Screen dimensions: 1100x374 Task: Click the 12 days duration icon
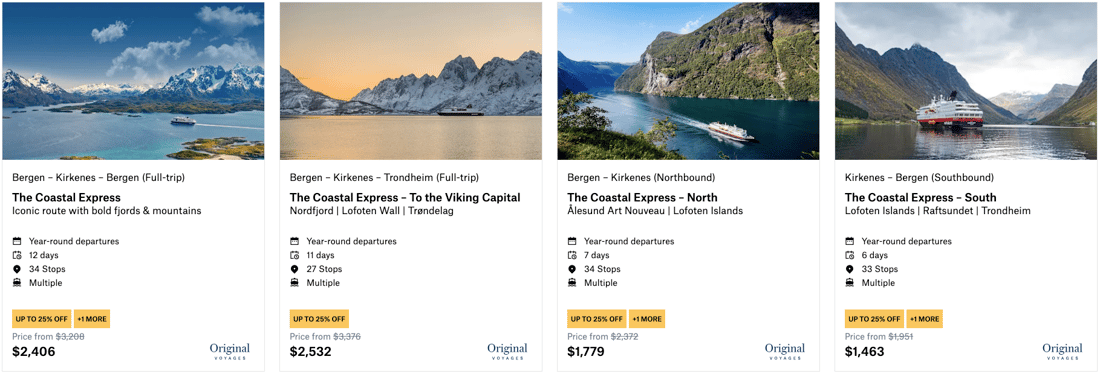(18, 255)
